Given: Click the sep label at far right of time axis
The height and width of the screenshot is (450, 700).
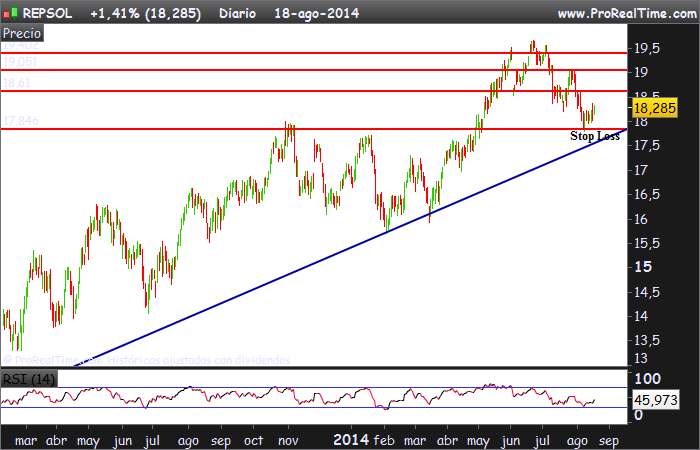Looking at the screenshot, I should coord(608,442).
